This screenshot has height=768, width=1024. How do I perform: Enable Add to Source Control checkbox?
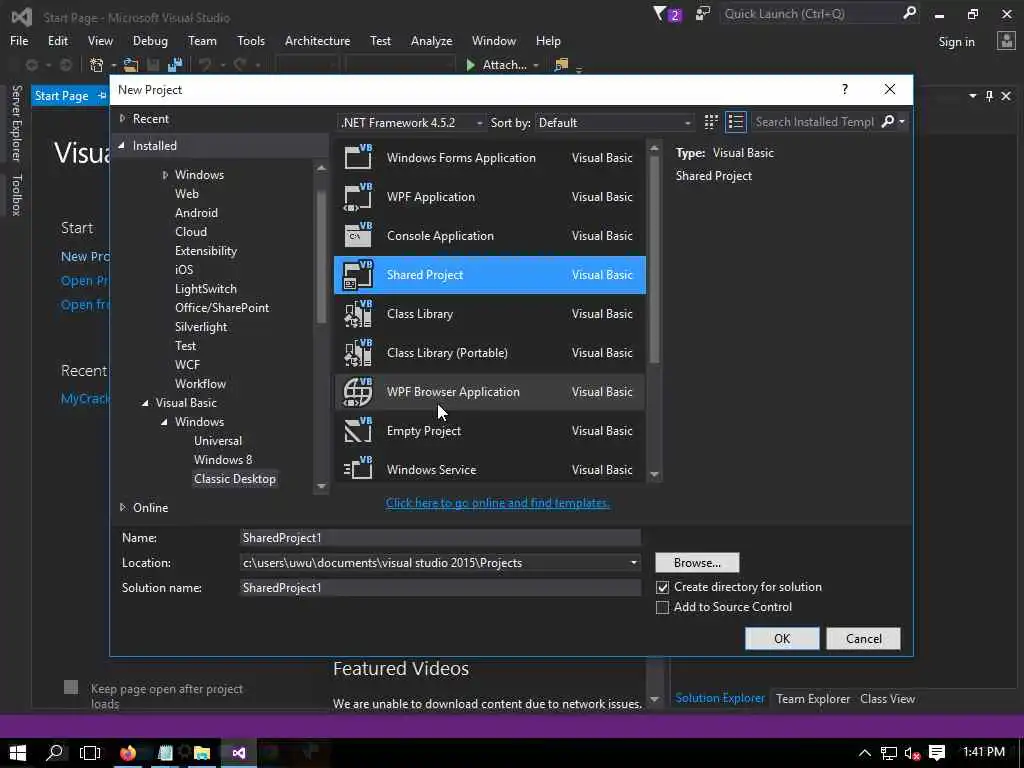click(662, 607)
